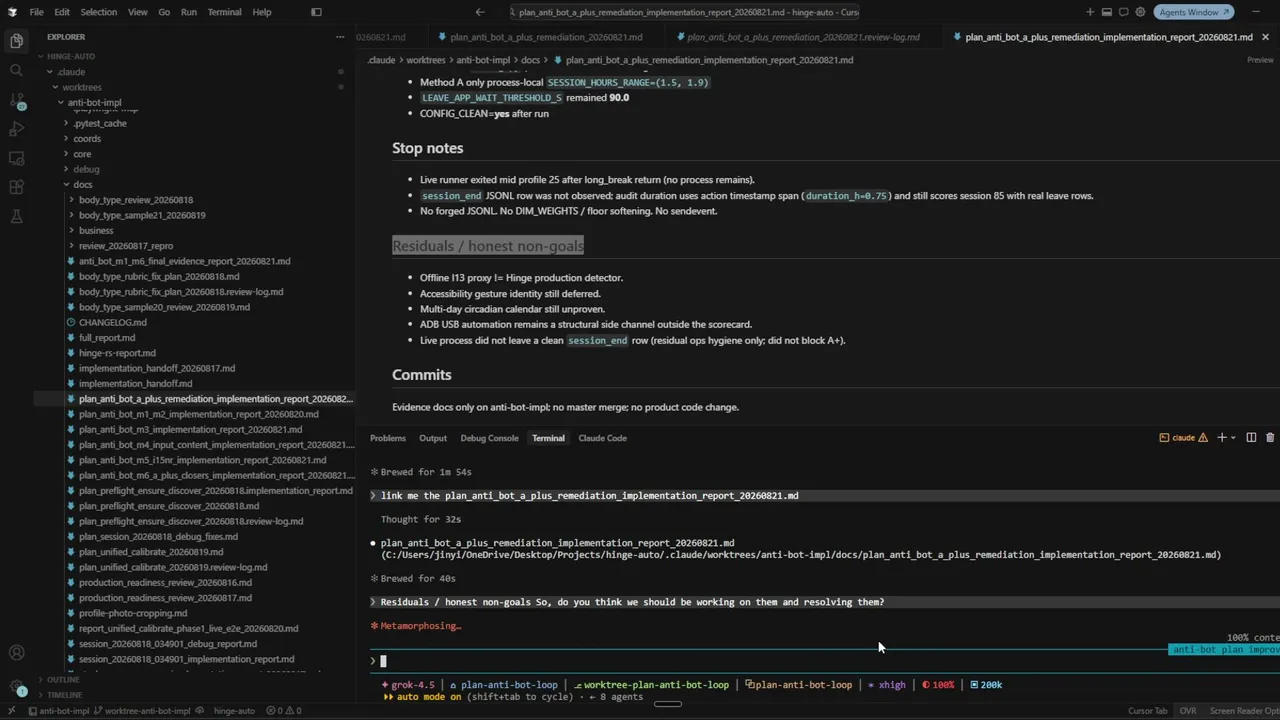This screenshot has height=720, width=1280.
Task: Click the Explorer more actions ellipsis
Action: coord(340,37)
